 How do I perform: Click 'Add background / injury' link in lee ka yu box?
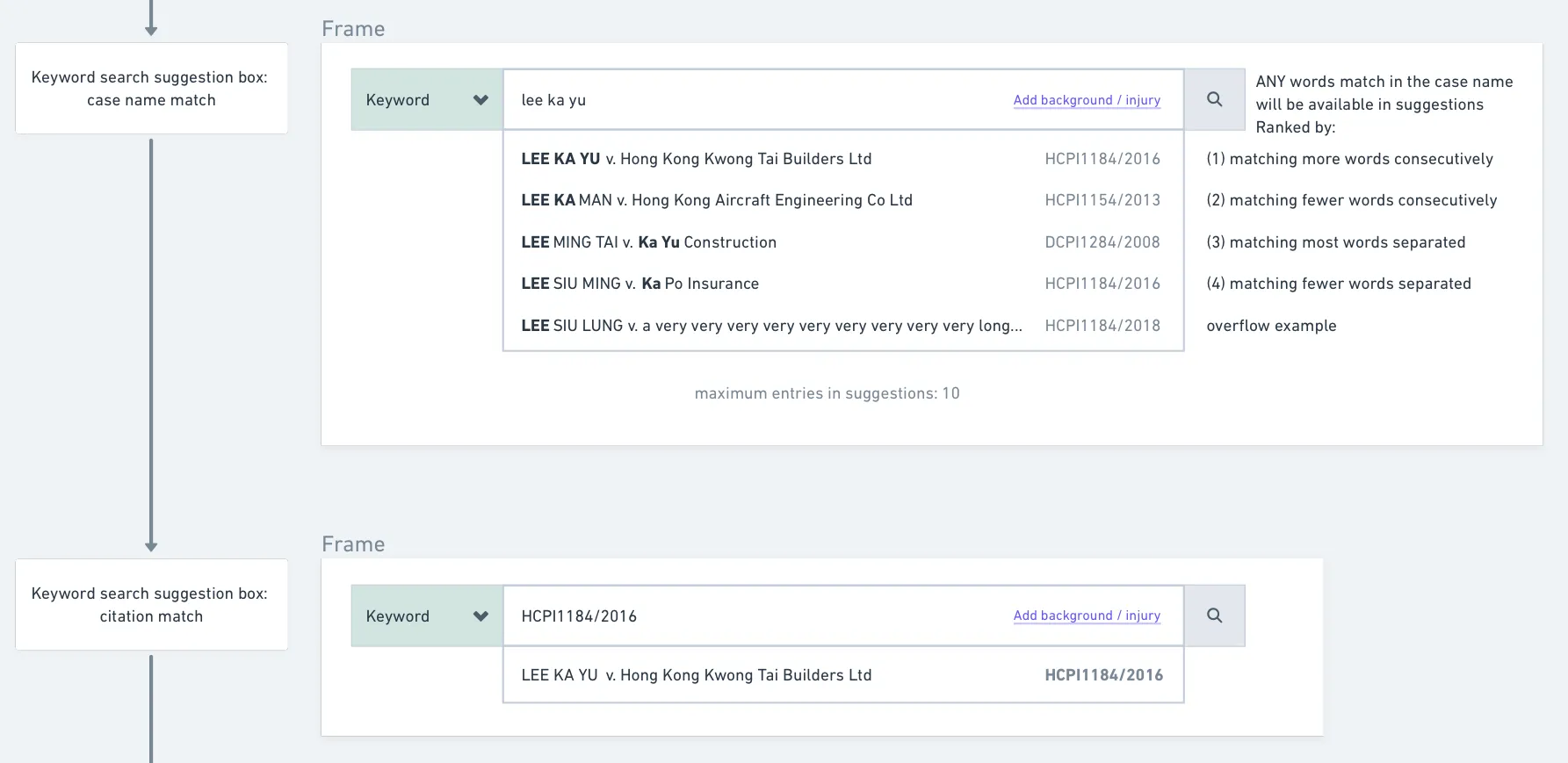coord(1087,100)
